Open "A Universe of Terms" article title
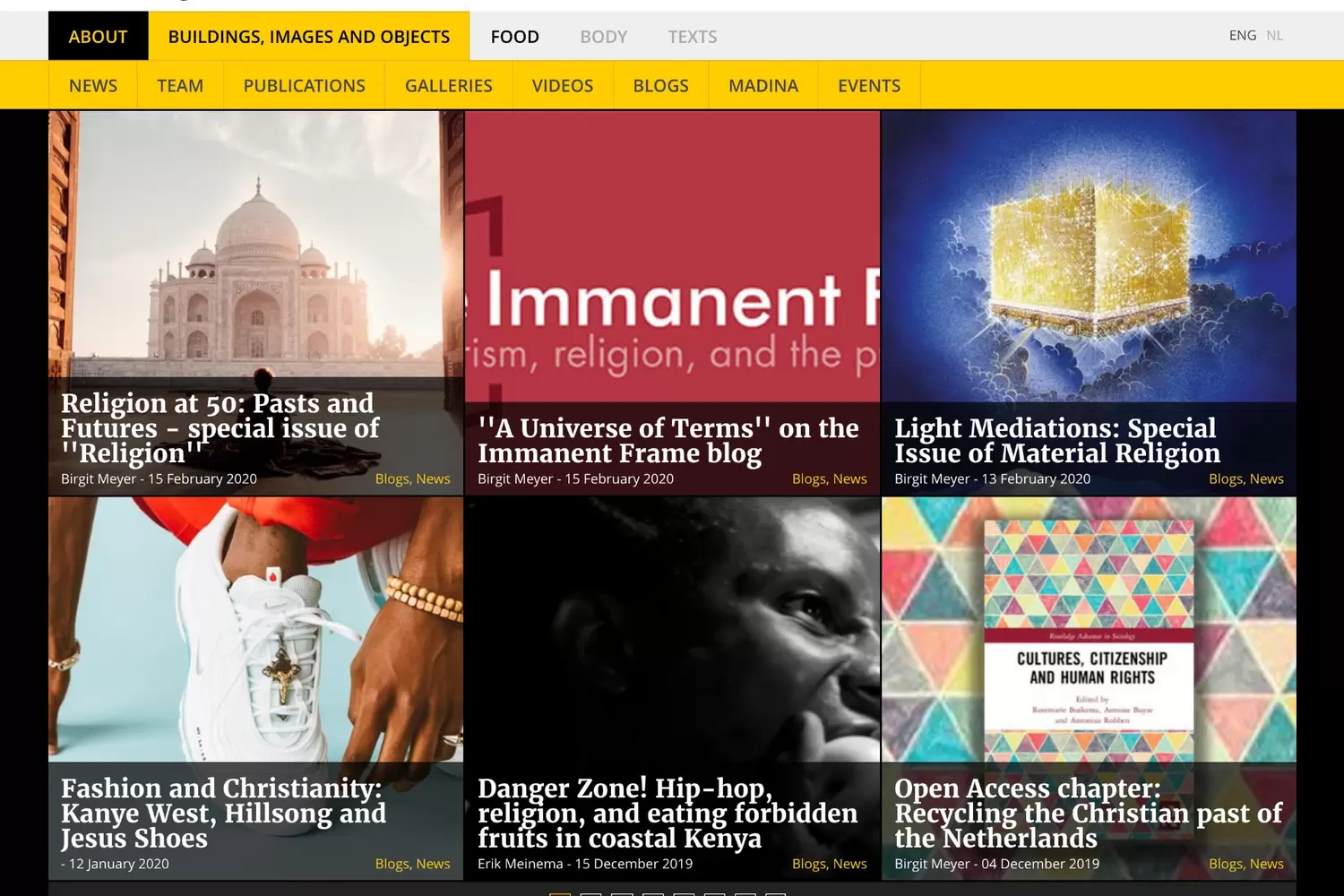1344x896 pixels. [668, 441]
